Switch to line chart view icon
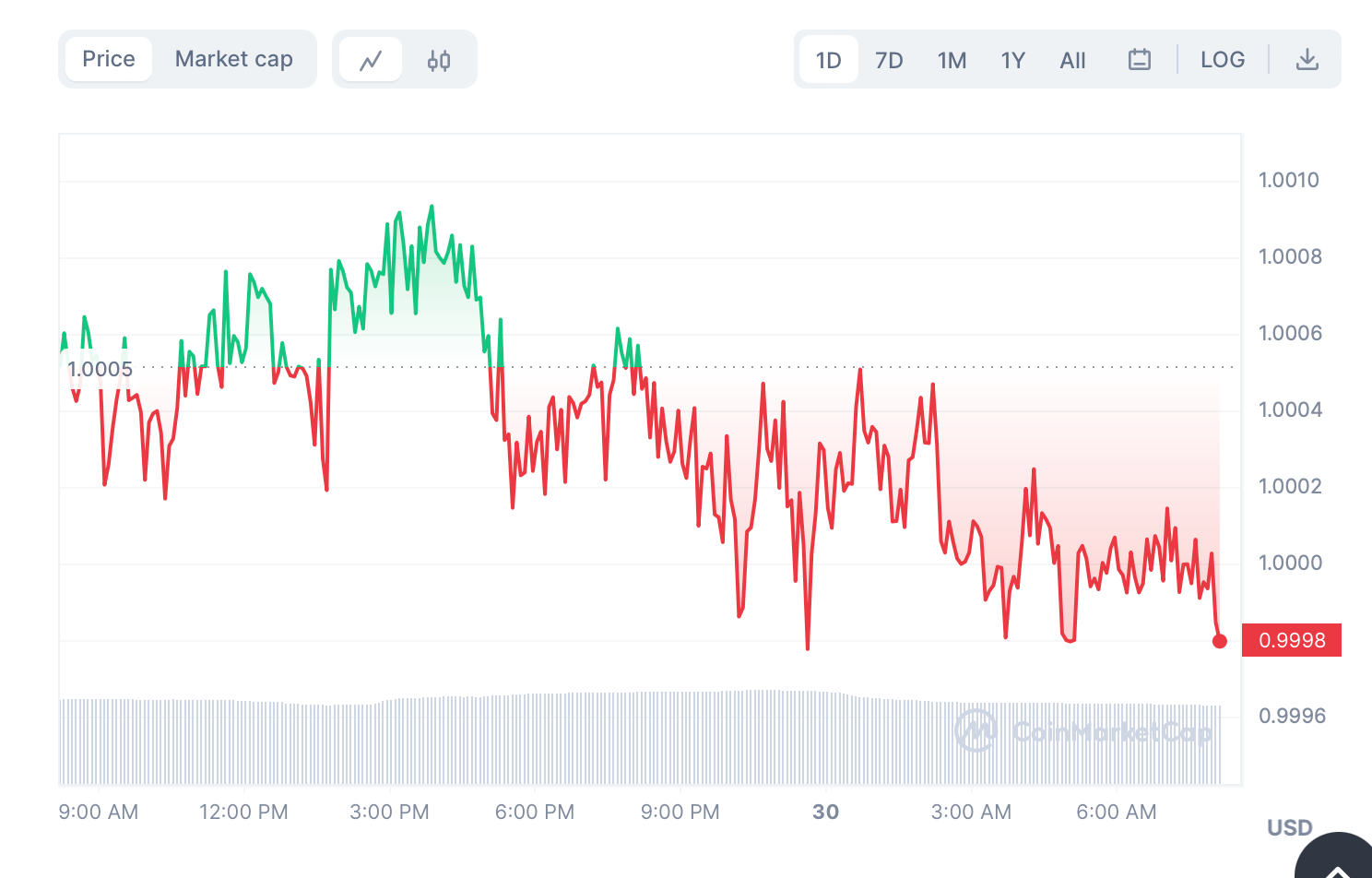The width and height of the screenshot is (1372, 878). [x=371, y=60]
